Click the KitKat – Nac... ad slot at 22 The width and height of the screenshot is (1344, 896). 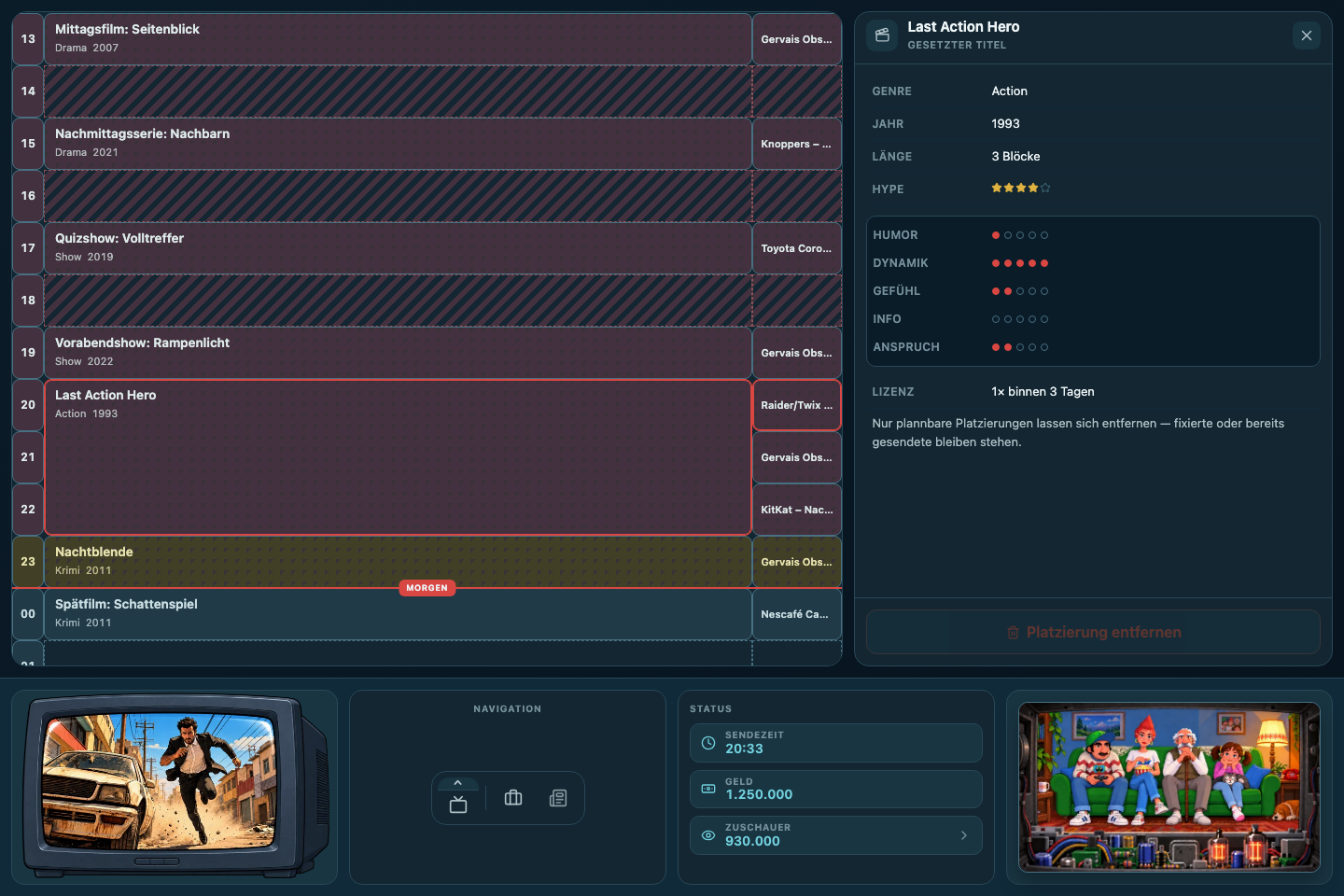click(797, 510)
